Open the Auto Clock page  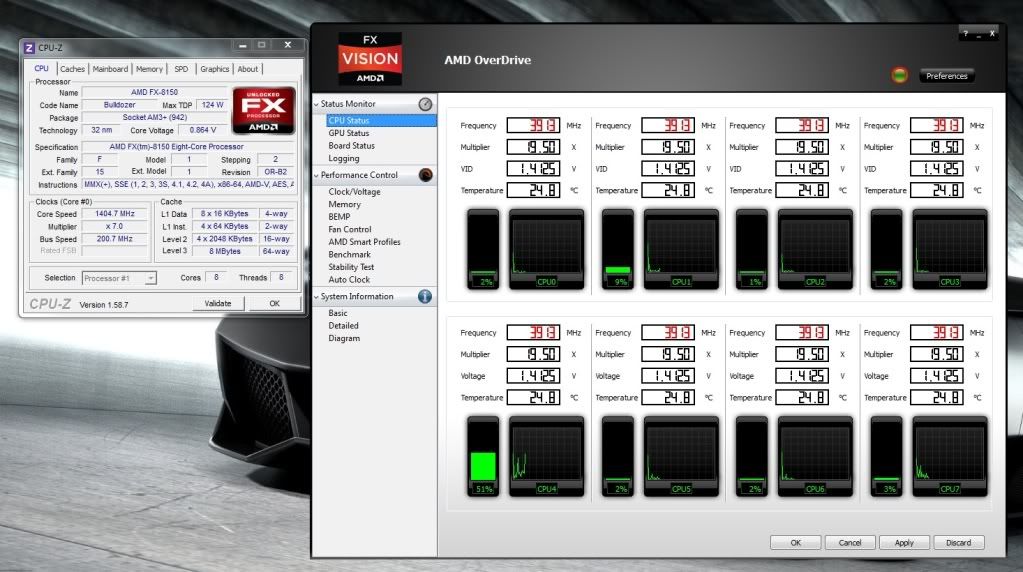pos(349,280)
